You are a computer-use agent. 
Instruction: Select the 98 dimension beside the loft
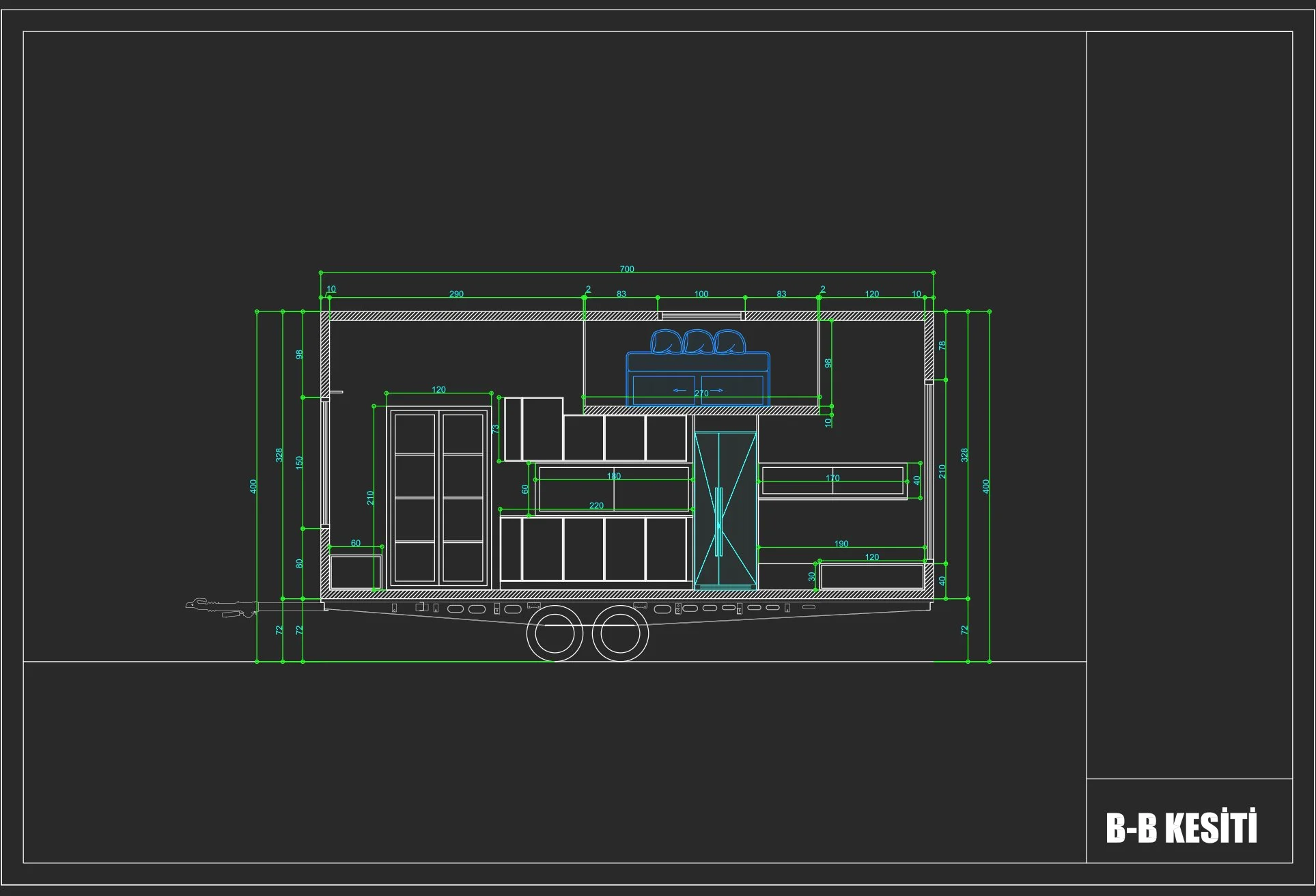[x=828, y=363]
